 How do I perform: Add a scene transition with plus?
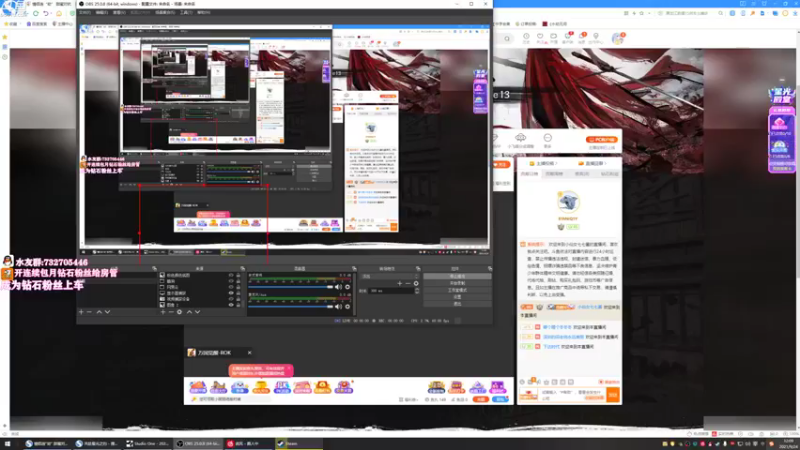coord(399,283)
